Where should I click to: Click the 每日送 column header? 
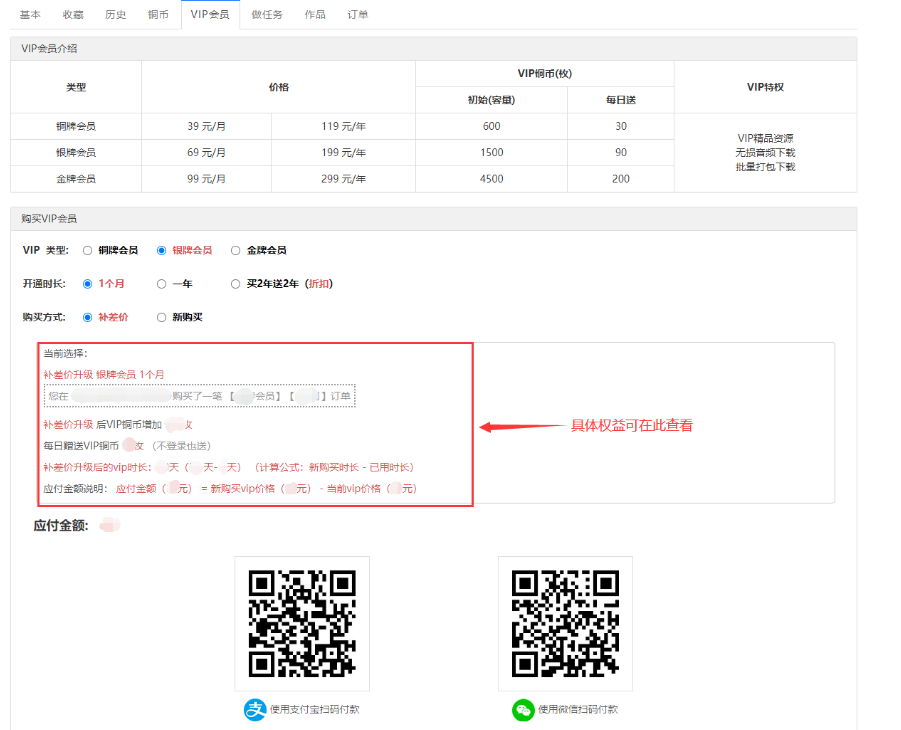tap(621, 100)
